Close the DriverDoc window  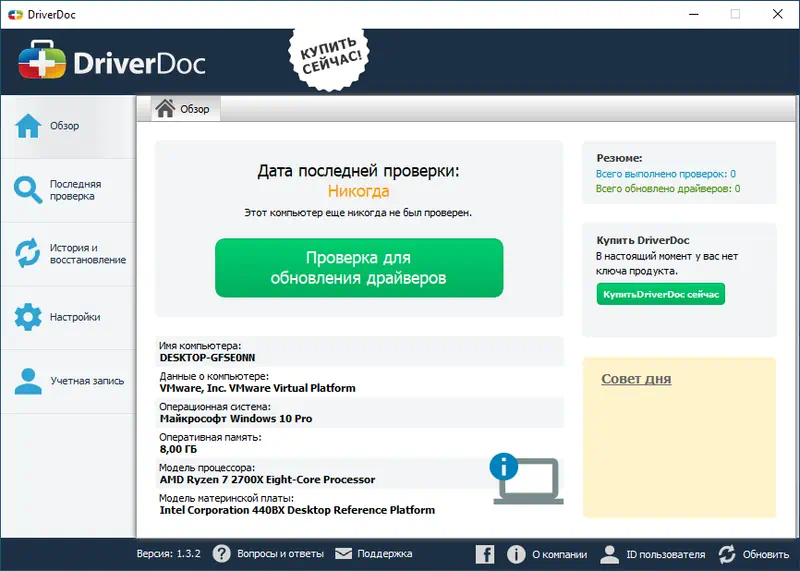[x=778, y=14]
